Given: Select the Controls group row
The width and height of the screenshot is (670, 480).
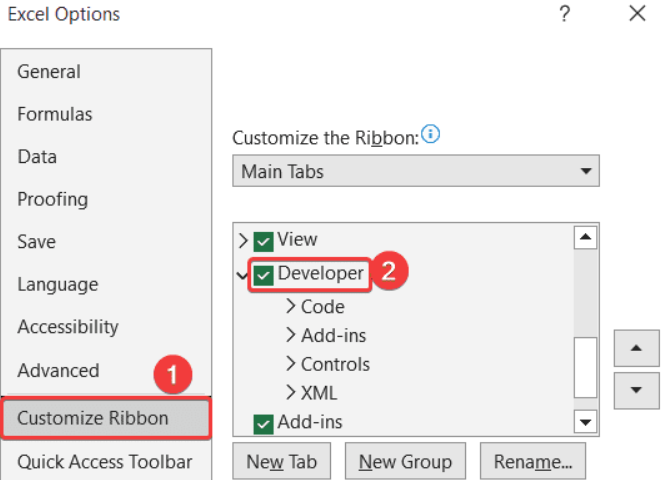Looking at the screenshot, I should (335, 365).
